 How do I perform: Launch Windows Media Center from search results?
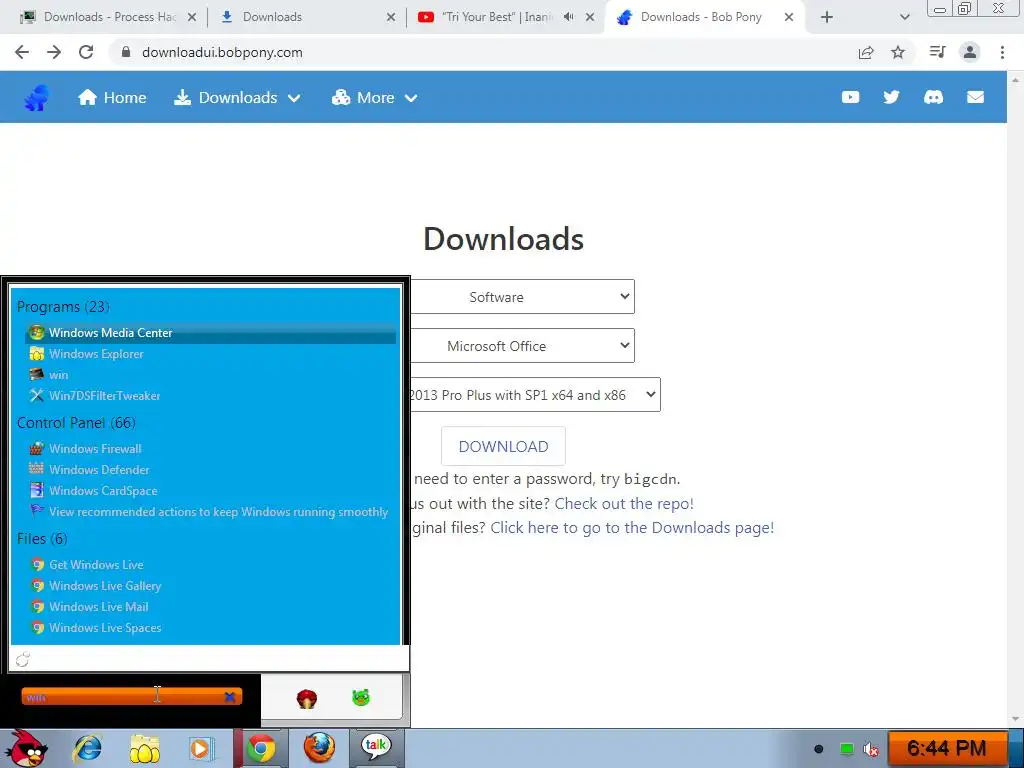[210, 333]
